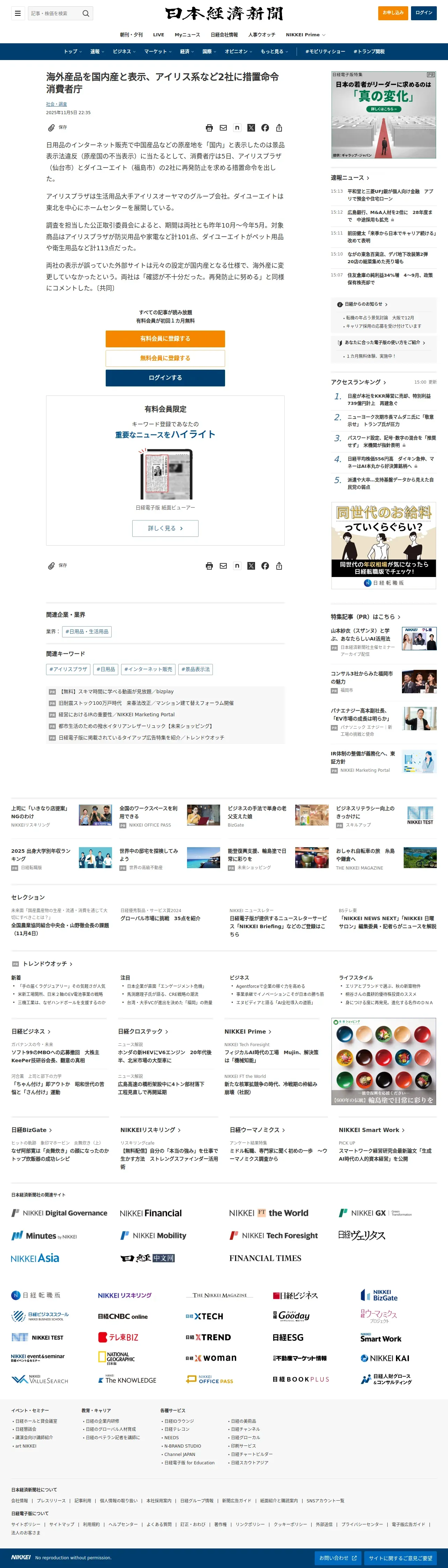
Task: Expand the 経済 navigation dropdown
Action: point(187,52)
